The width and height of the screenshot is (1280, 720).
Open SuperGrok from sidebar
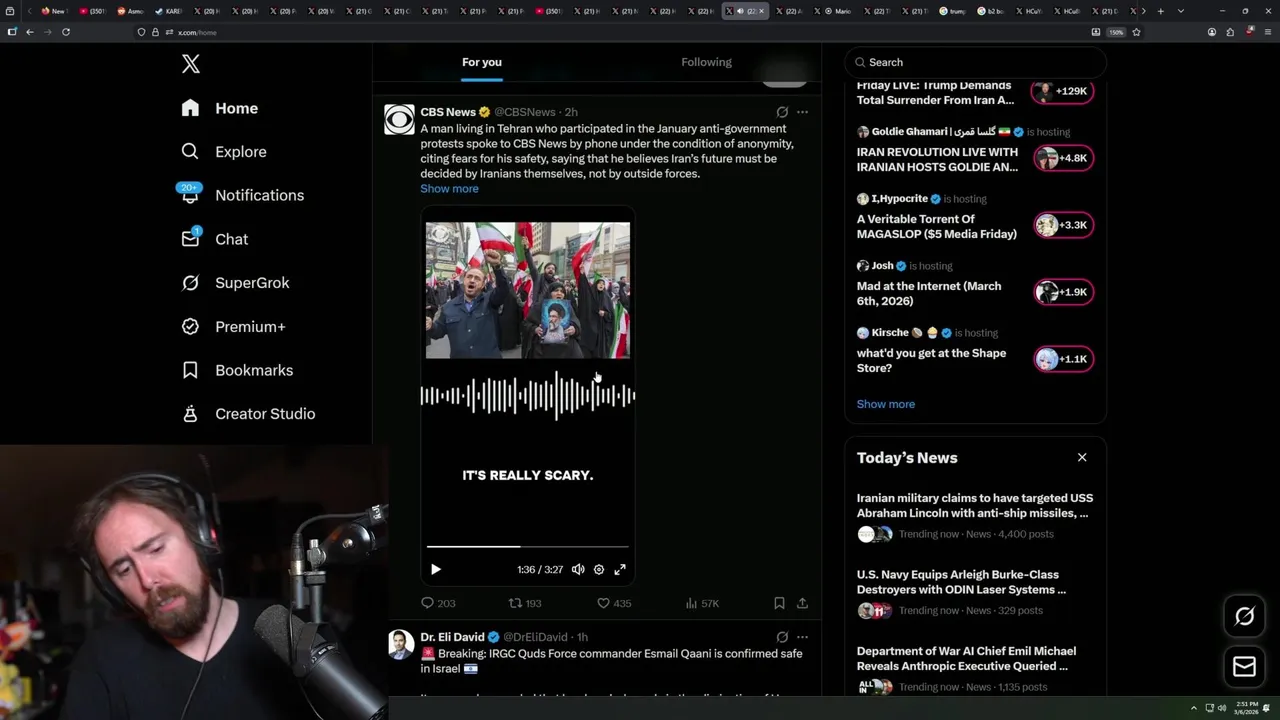click(x=235, y=283)
